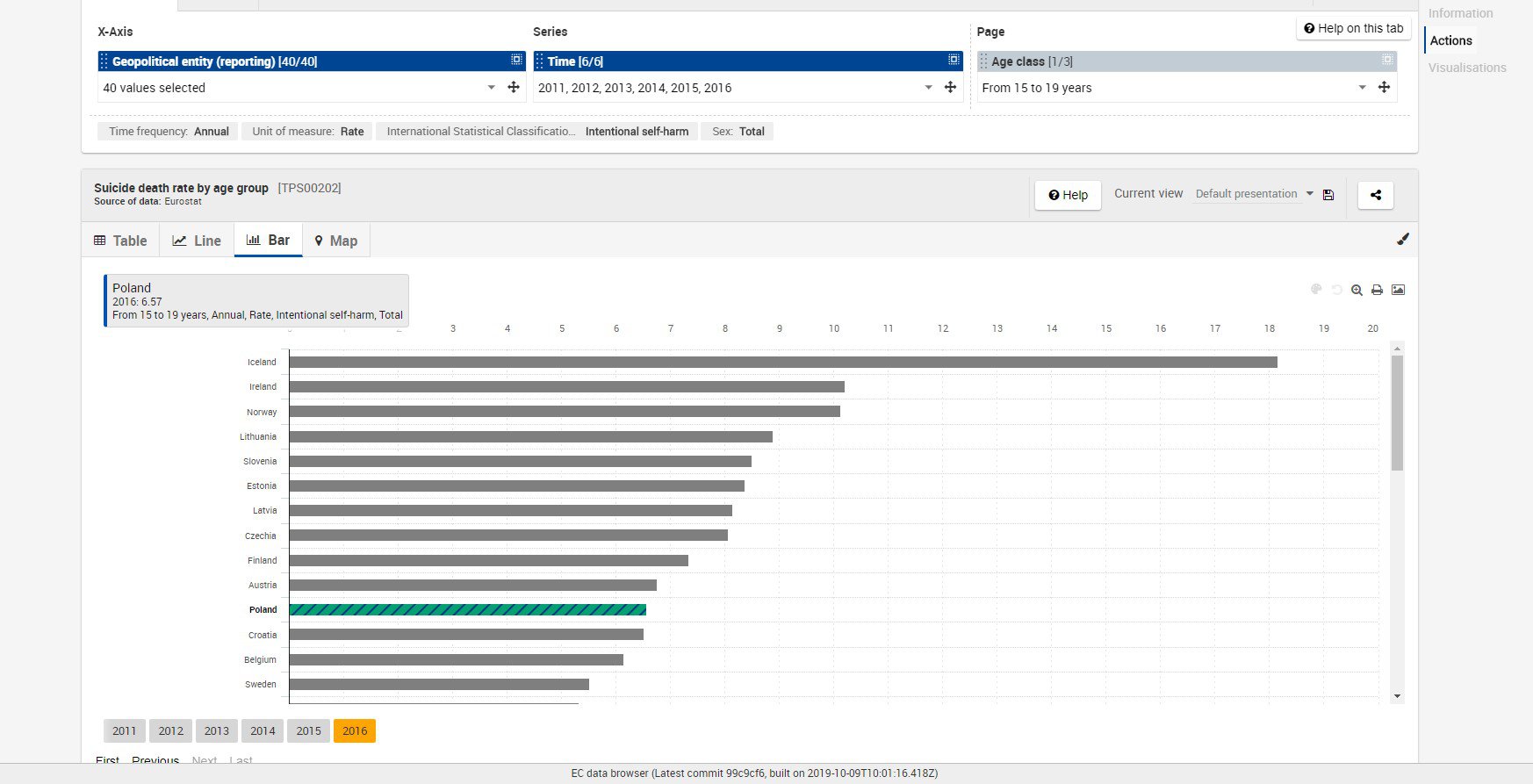This screenshot has height=784, width=1533.
Task: Toggle select-all box on Time header
Action: 954,60
